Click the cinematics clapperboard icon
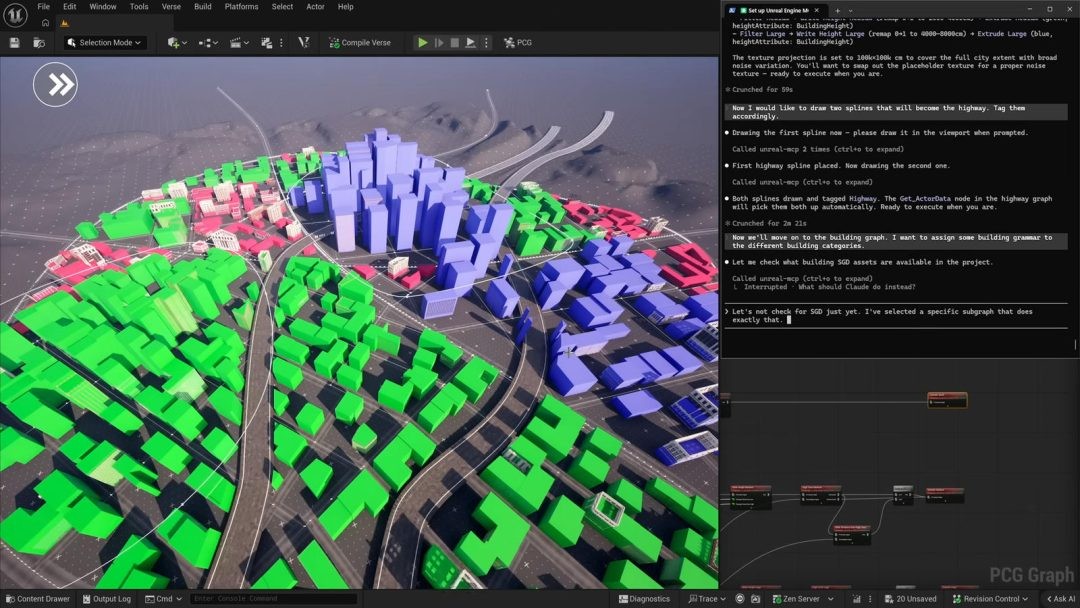 pyautogui.click(x=235, y=43)
